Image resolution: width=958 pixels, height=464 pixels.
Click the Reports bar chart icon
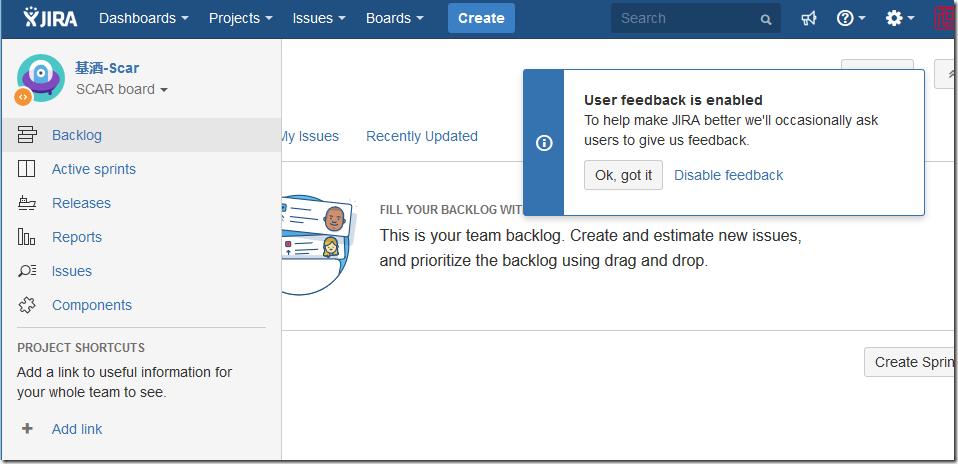point(27,237)
